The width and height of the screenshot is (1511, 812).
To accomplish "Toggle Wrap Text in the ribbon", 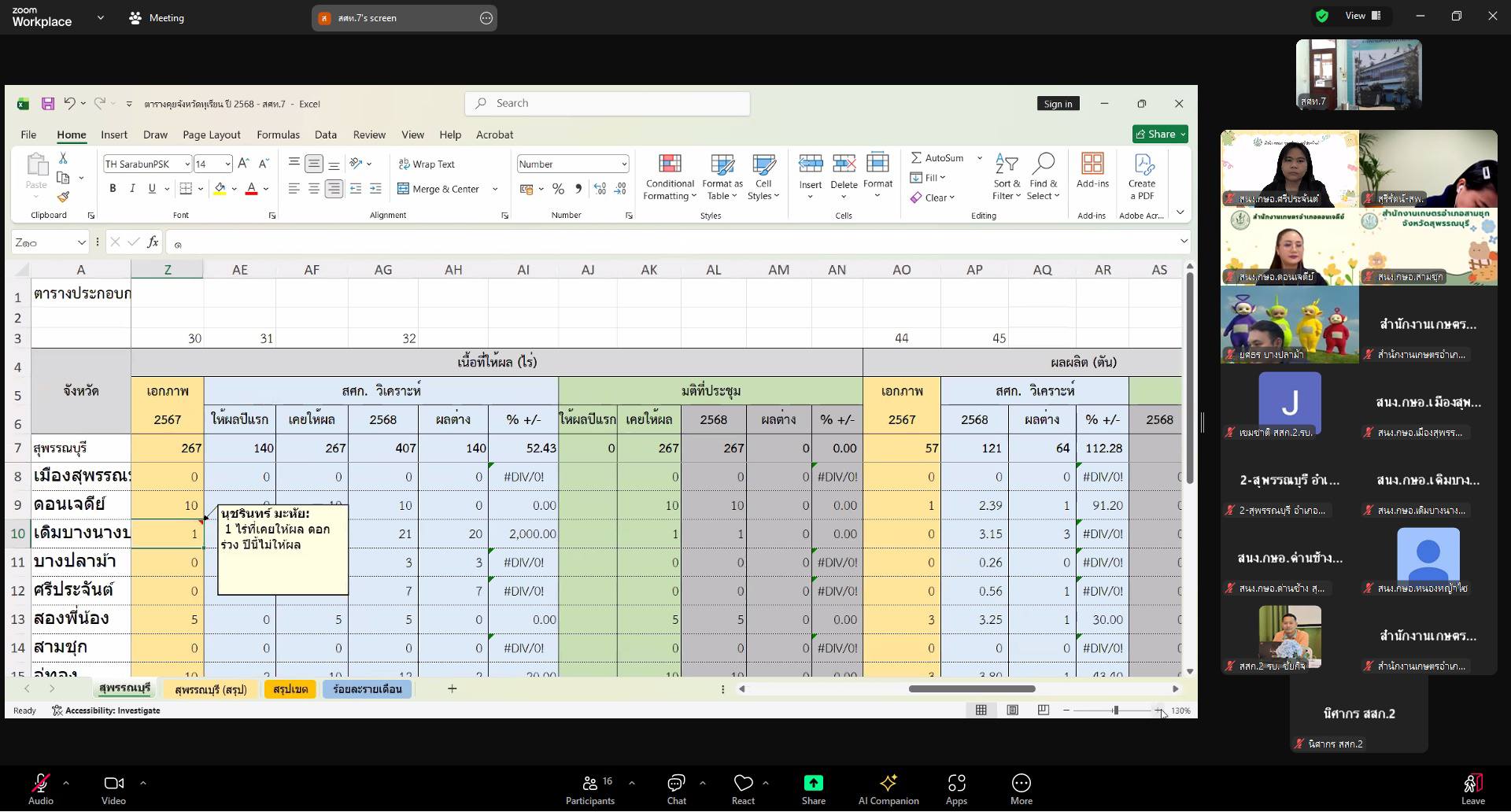I will [427, 164].
